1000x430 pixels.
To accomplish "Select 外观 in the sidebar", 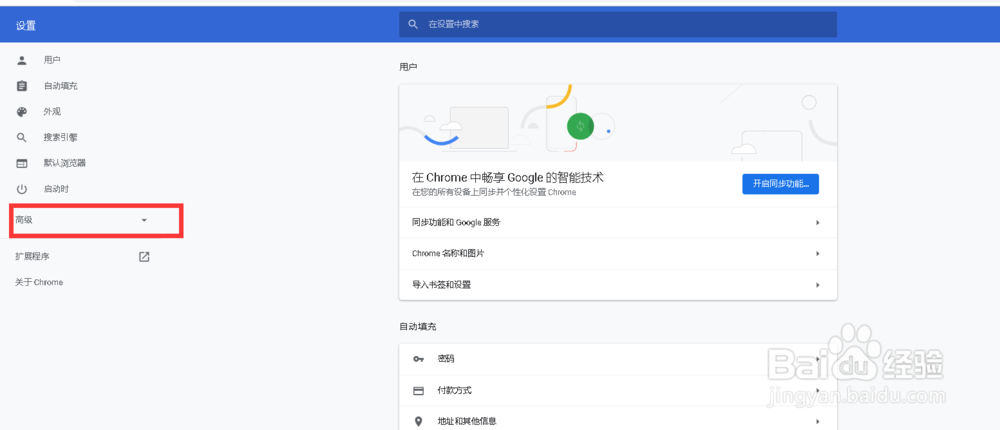I will click(x=52, y=112).
